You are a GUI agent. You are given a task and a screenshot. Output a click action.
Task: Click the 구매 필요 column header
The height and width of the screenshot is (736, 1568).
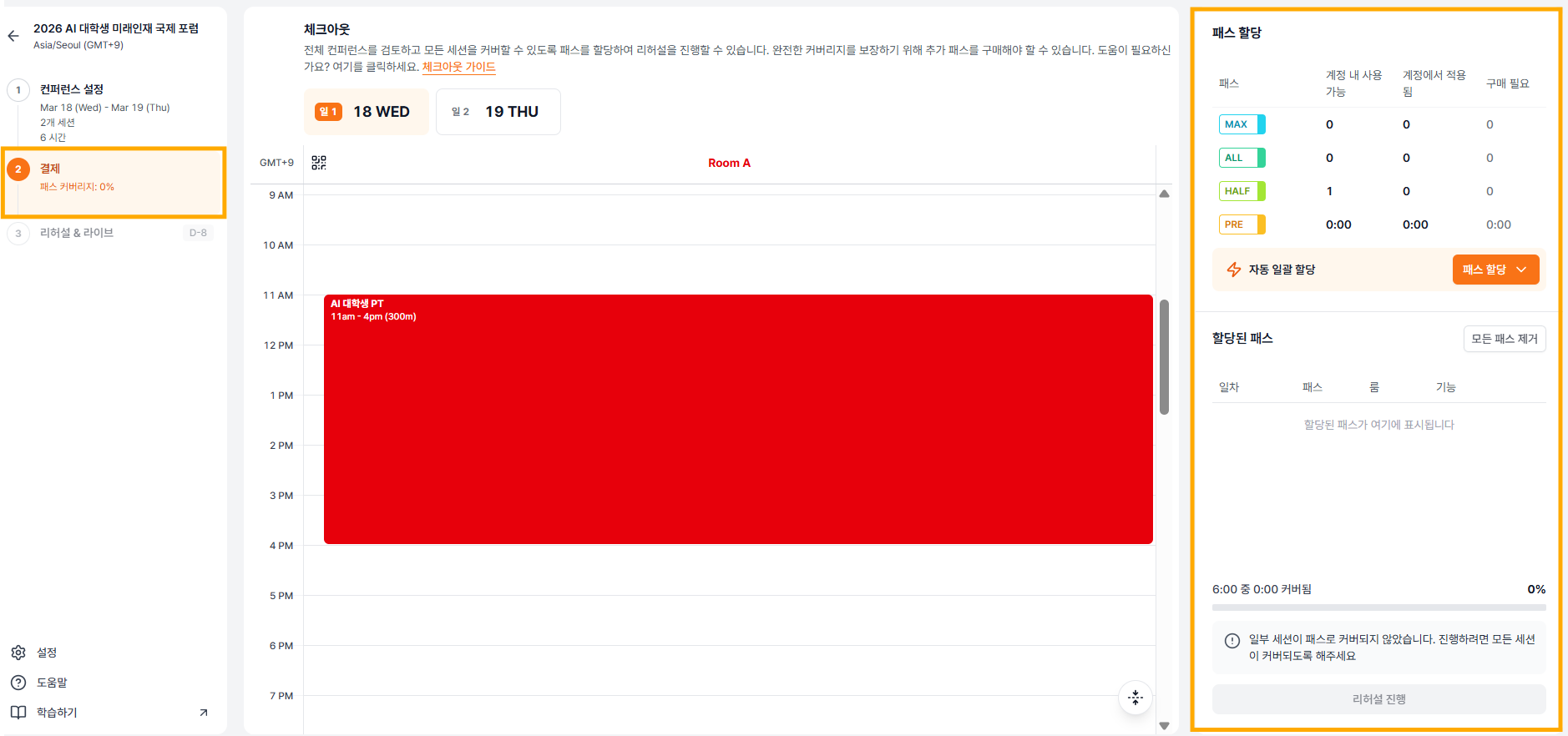click(1507, 83)
